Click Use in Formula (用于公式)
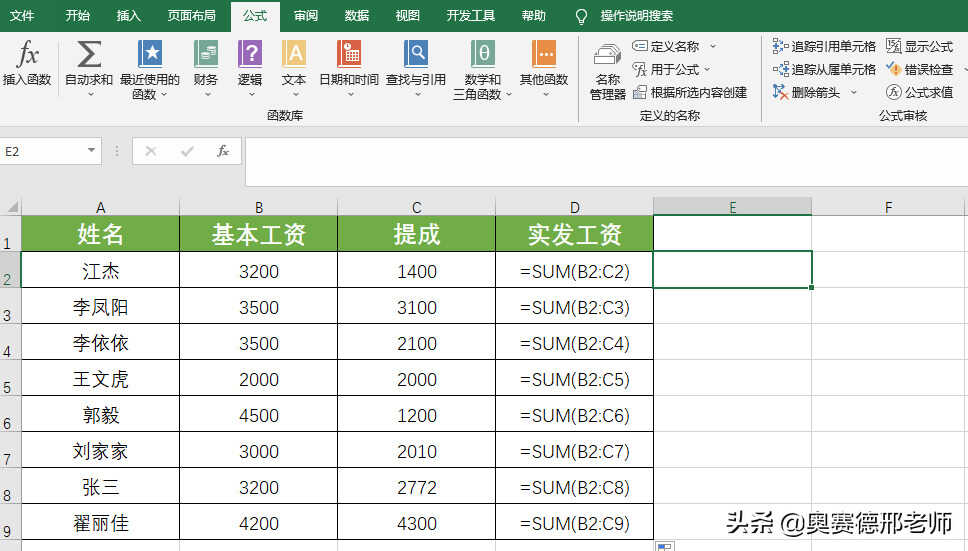This screenshot has width=968, height=551. click(x=666, y=69)
